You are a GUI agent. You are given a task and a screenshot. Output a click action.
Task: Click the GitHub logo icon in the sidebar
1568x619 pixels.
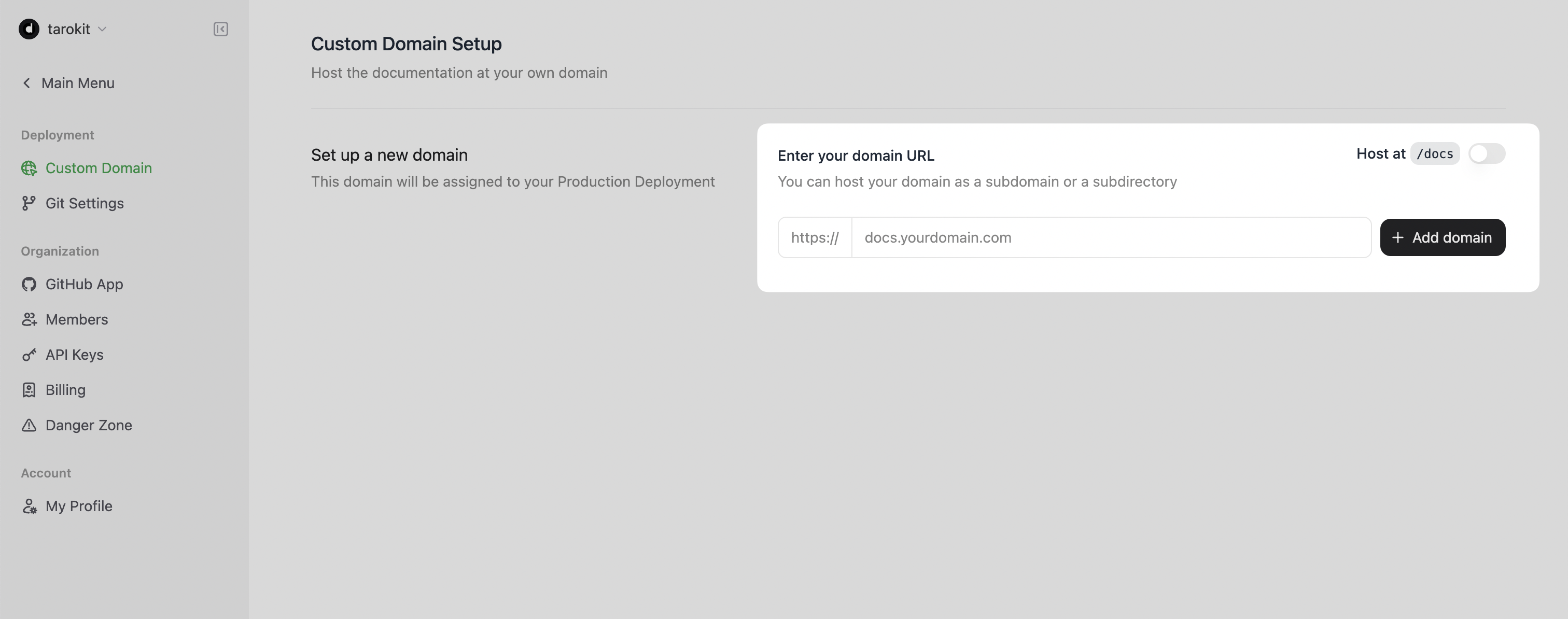29,284
